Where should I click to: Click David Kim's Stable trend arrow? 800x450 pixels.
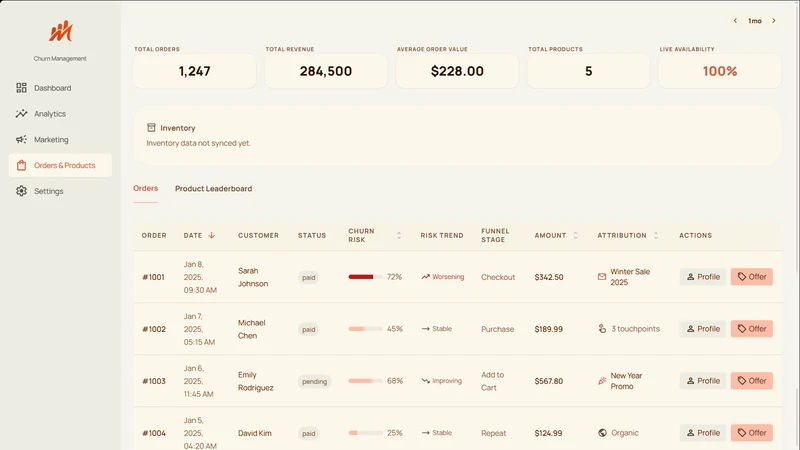(426, 433)
